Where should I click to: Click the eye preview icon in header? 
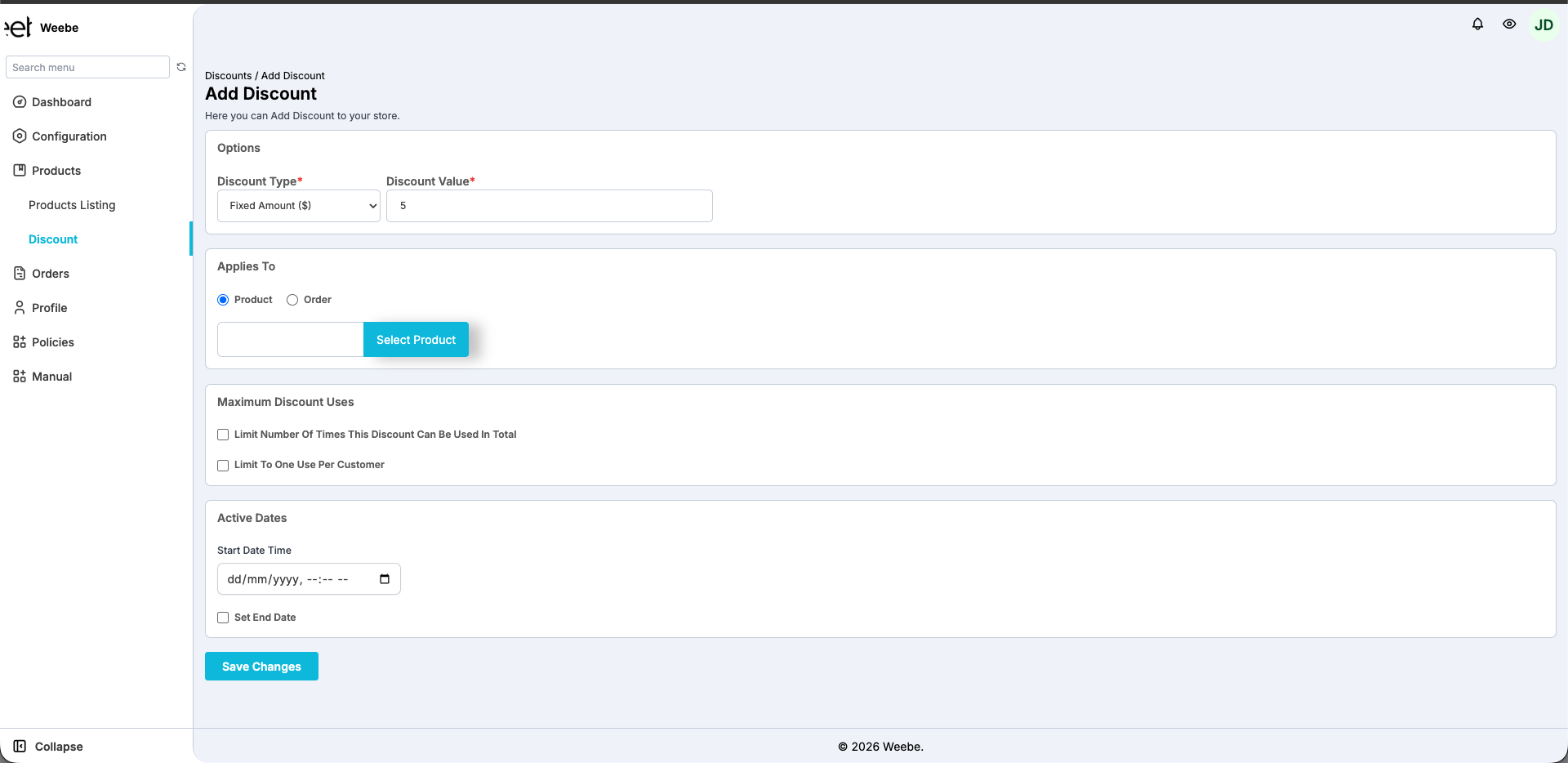[1509, 25]
